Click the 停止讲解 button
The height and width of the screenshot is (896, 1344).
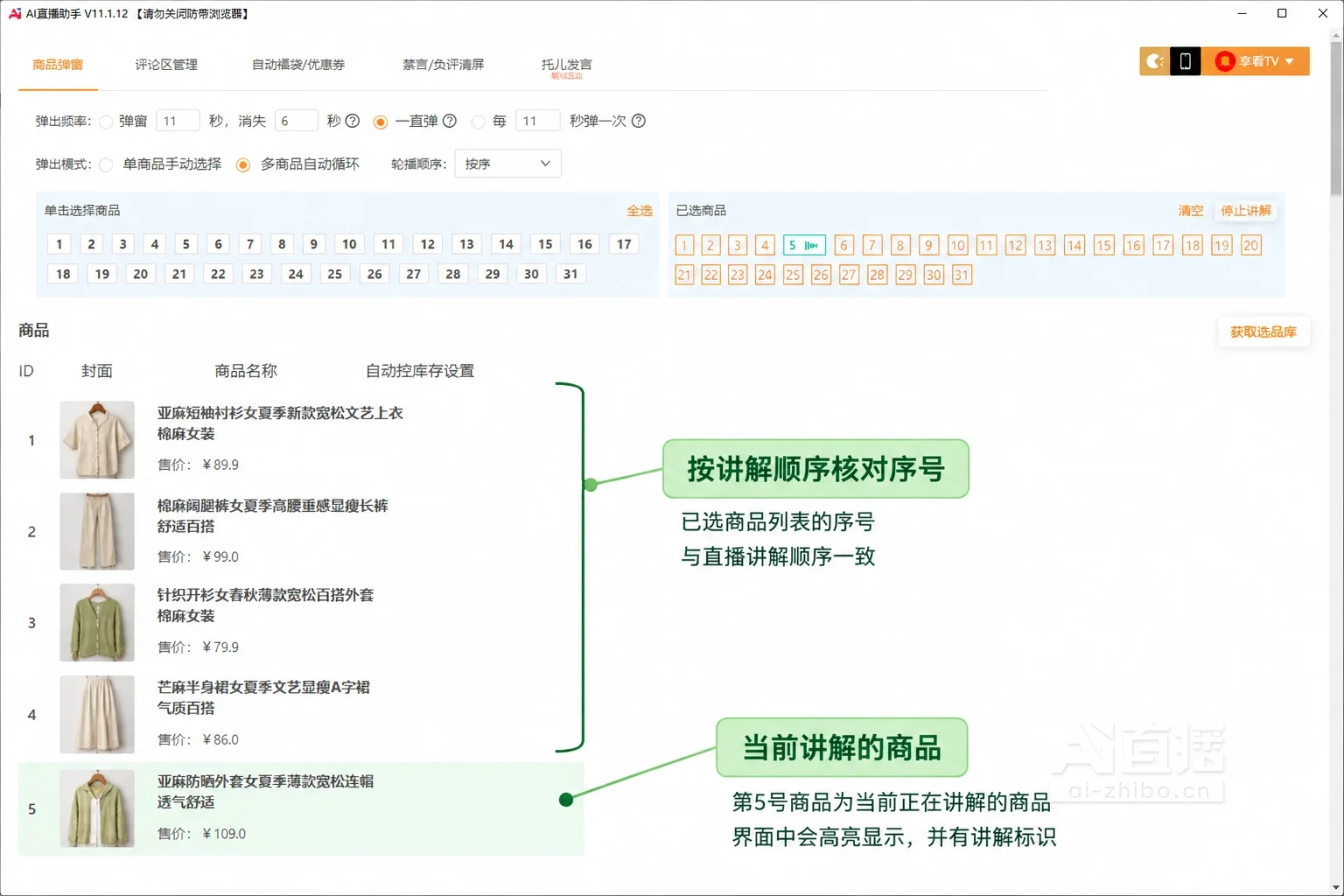point(1246,211)
